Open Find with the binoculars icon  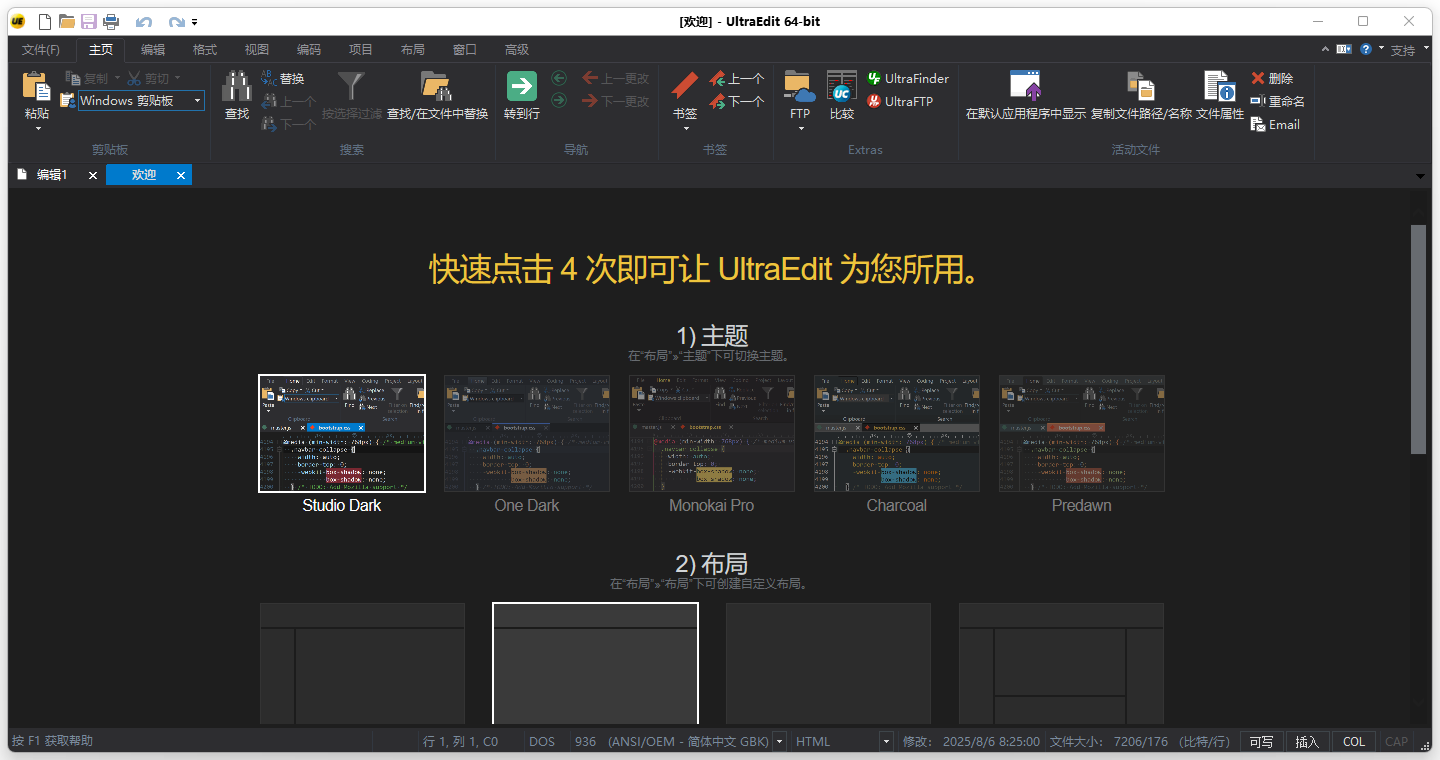click(237, 87)
